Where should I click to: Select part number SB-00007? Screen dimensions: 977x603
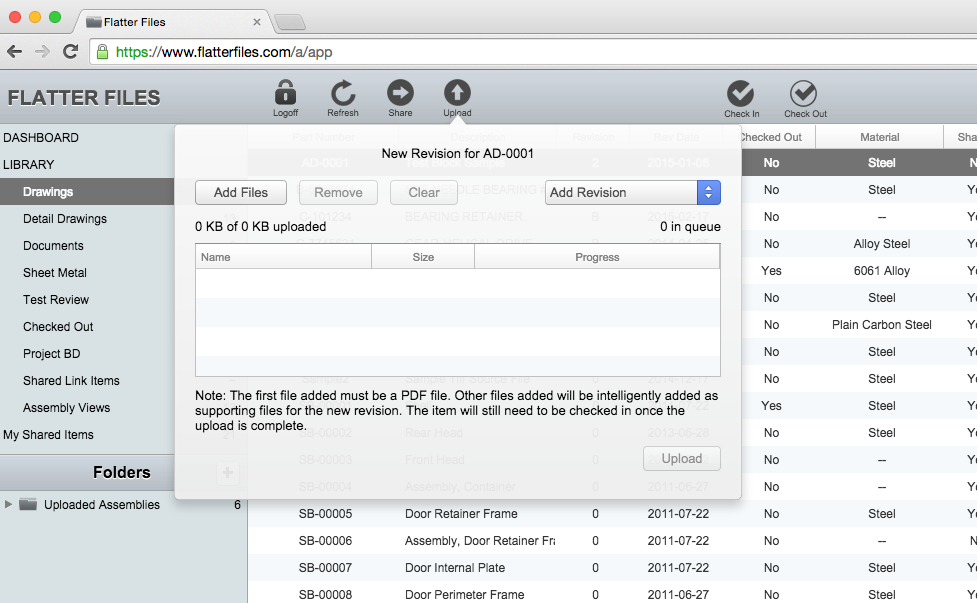(x=325, y=567)
